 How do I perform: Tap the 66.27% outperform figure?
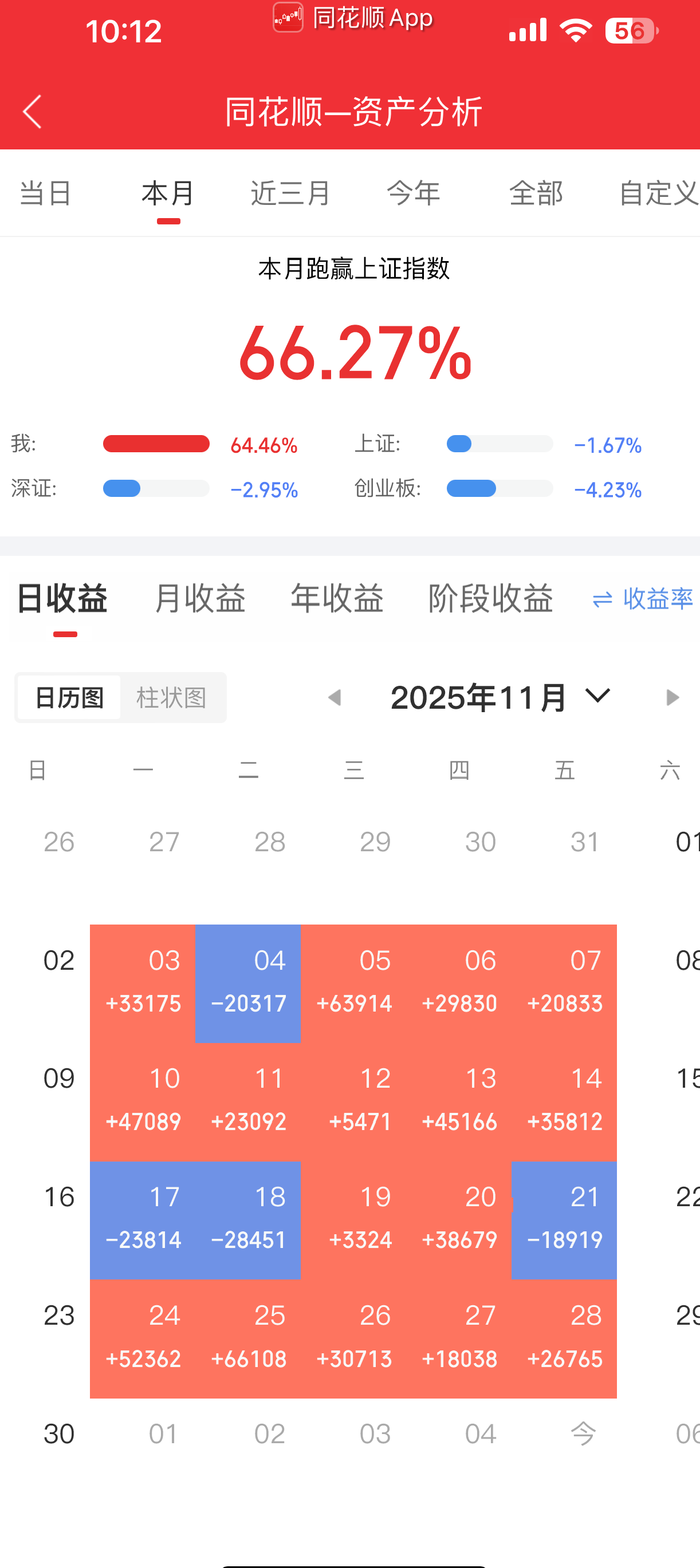click(355, 353)
